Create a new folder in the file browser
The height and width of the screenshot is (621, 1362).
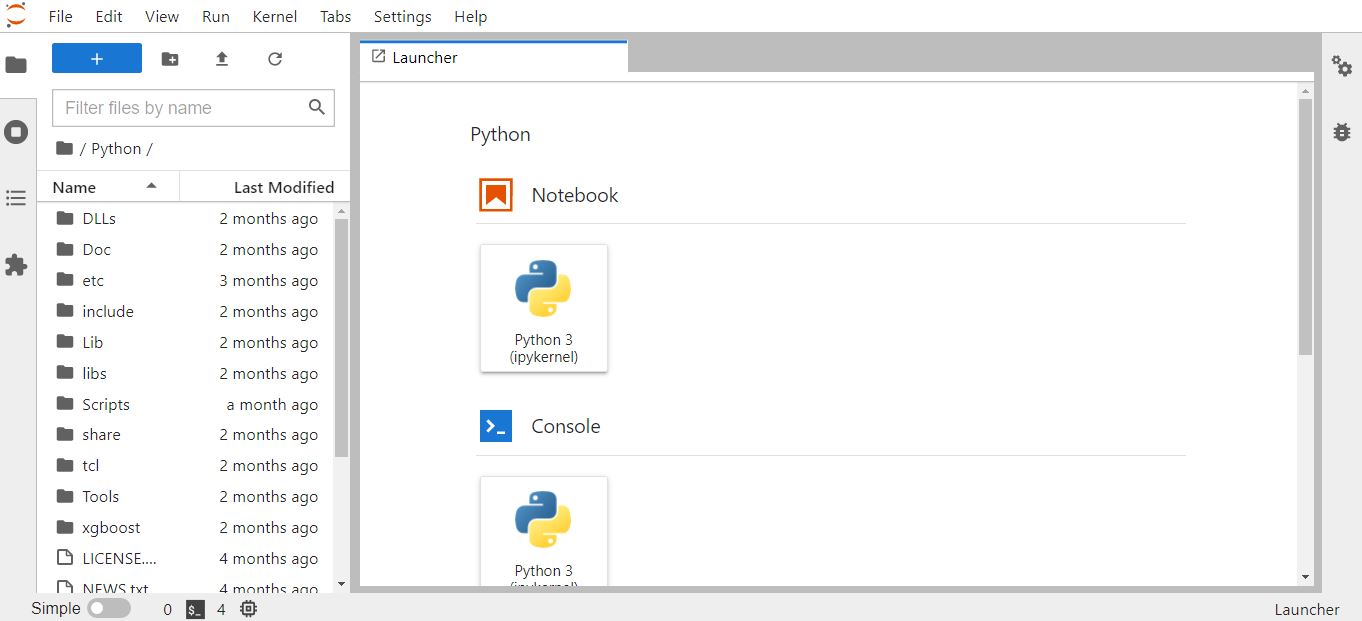point(169,59)
